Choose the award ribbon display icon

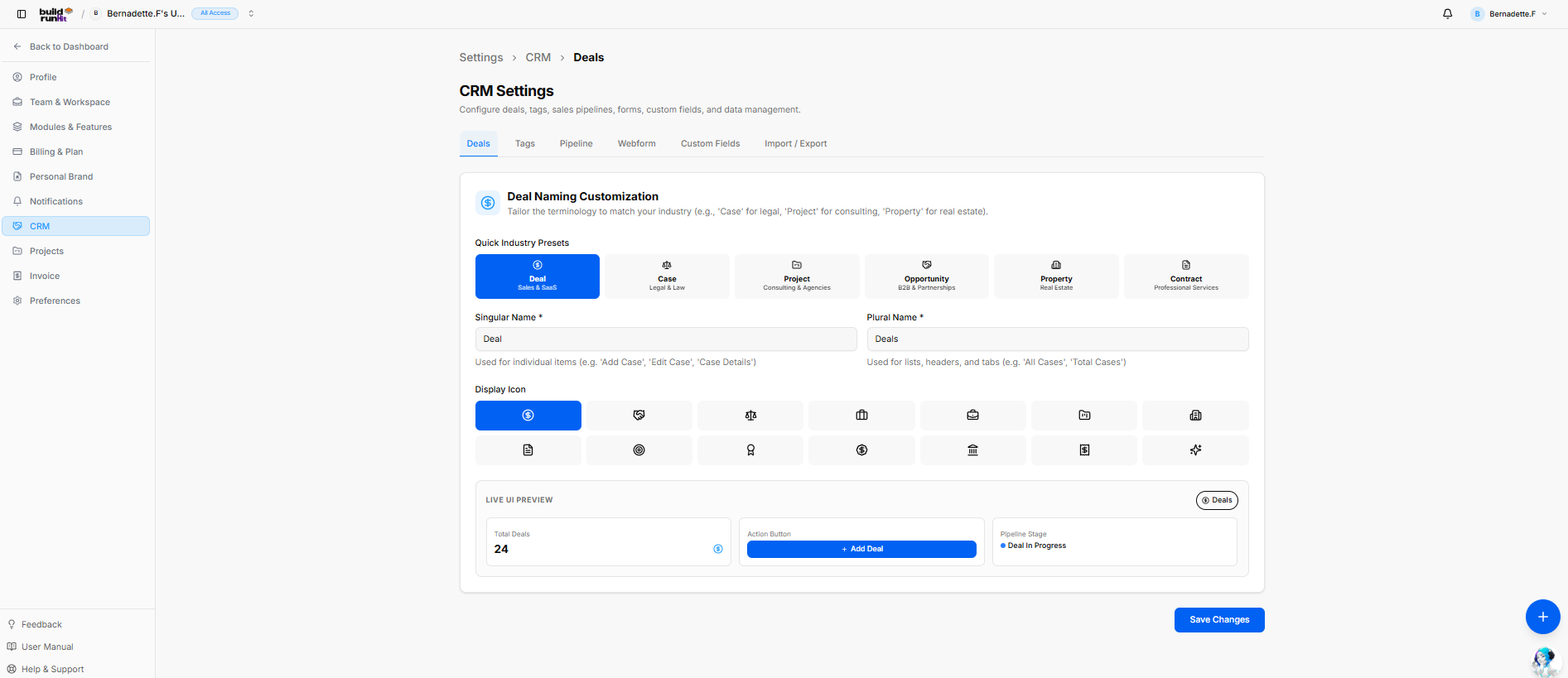pos(750,450)
